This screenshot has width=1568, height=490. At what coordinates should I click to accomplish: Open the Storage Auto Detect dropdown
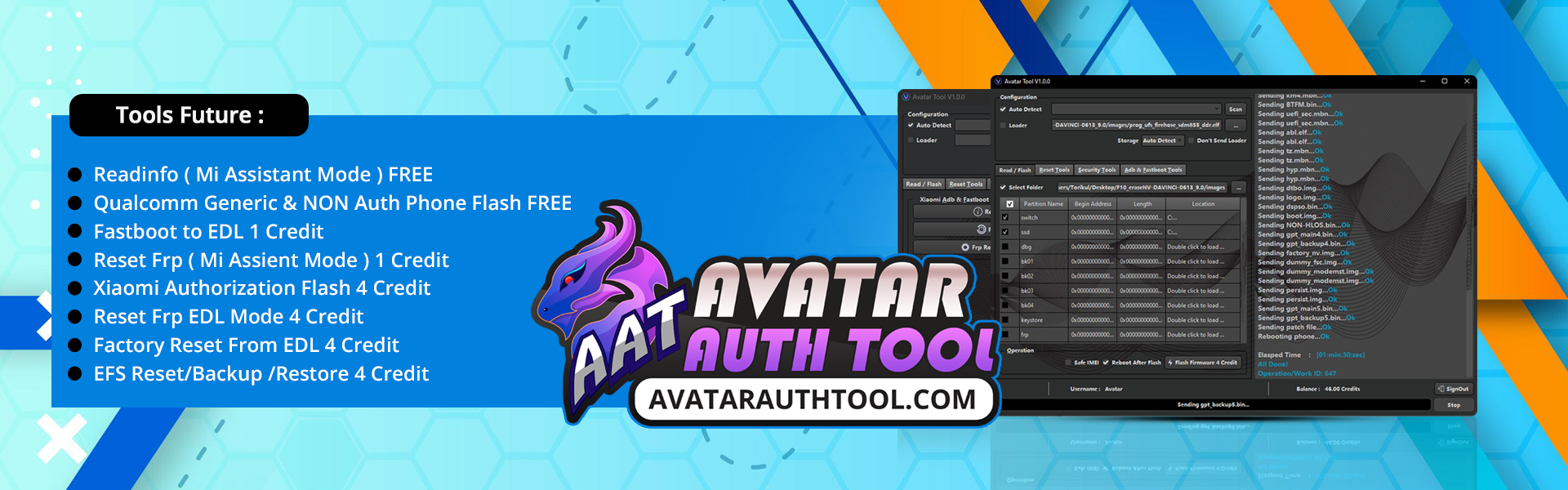(x=1163, y=140)
